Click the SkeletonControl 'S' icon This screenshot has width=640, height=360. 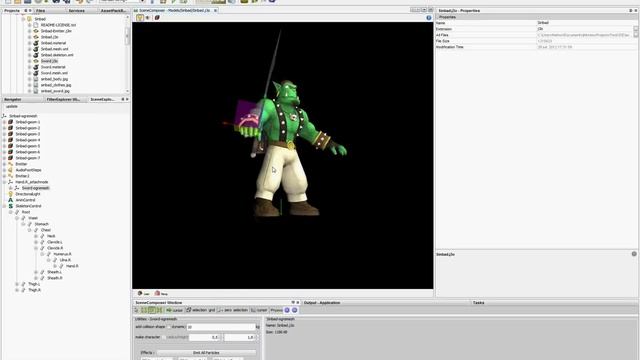(11, 206)
